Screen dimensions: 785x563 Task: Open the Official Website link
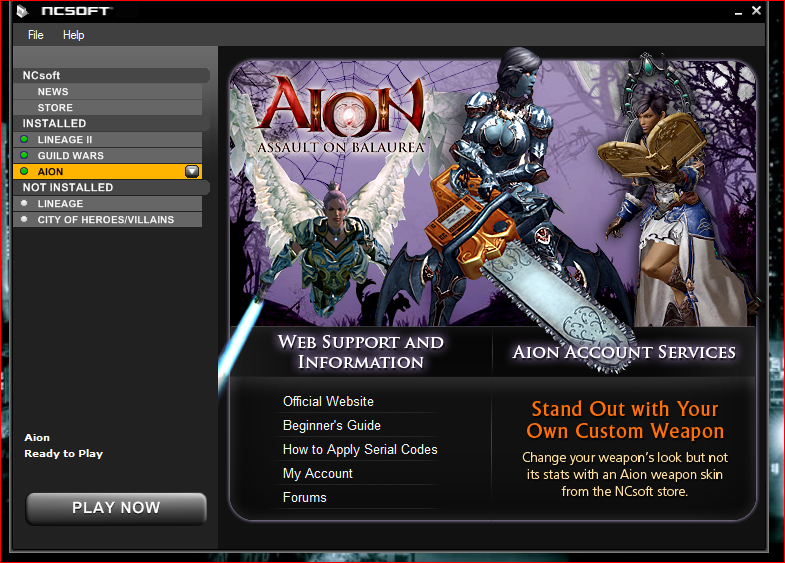[328, 401]
